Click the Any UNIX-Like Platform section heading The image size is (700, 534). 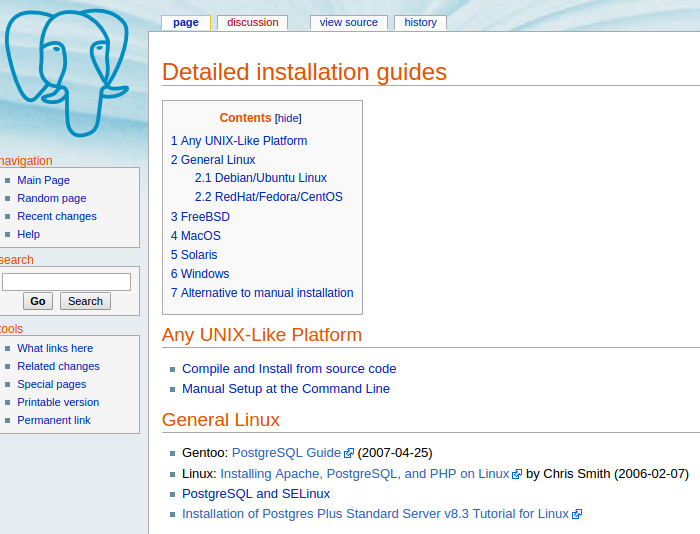[x=262, y=335]
